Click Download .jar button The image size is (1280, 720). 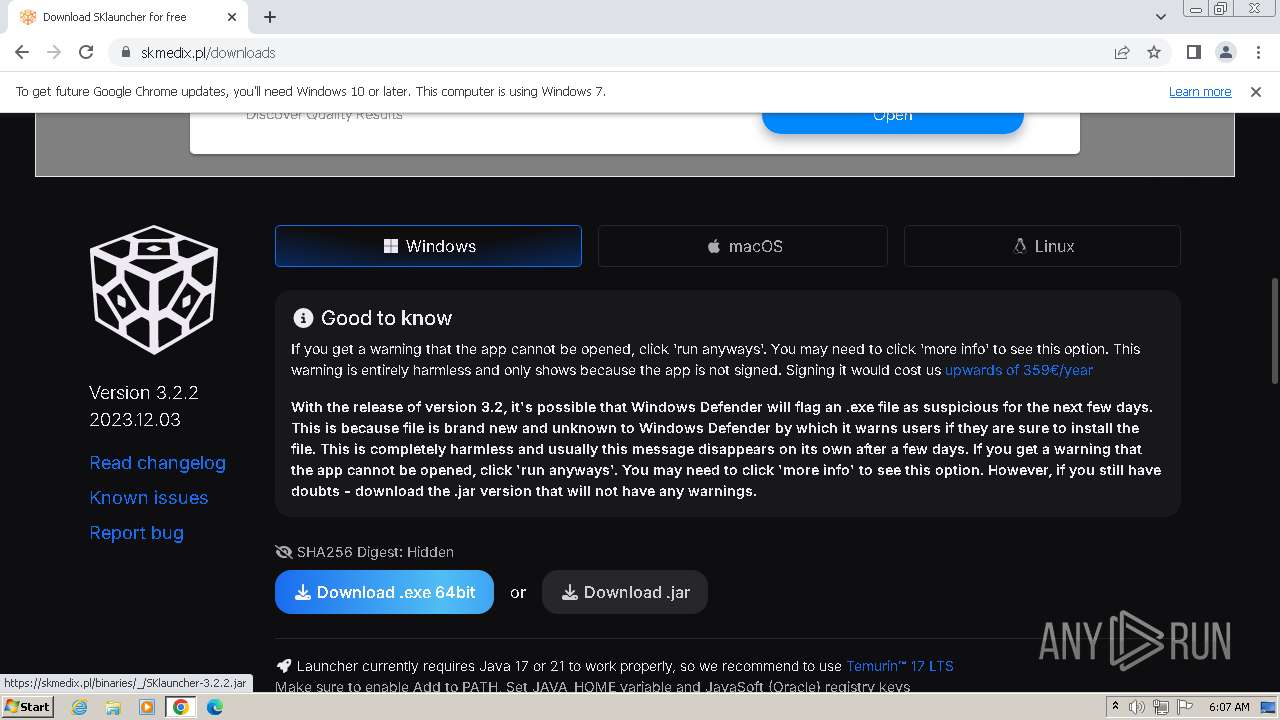625,592
